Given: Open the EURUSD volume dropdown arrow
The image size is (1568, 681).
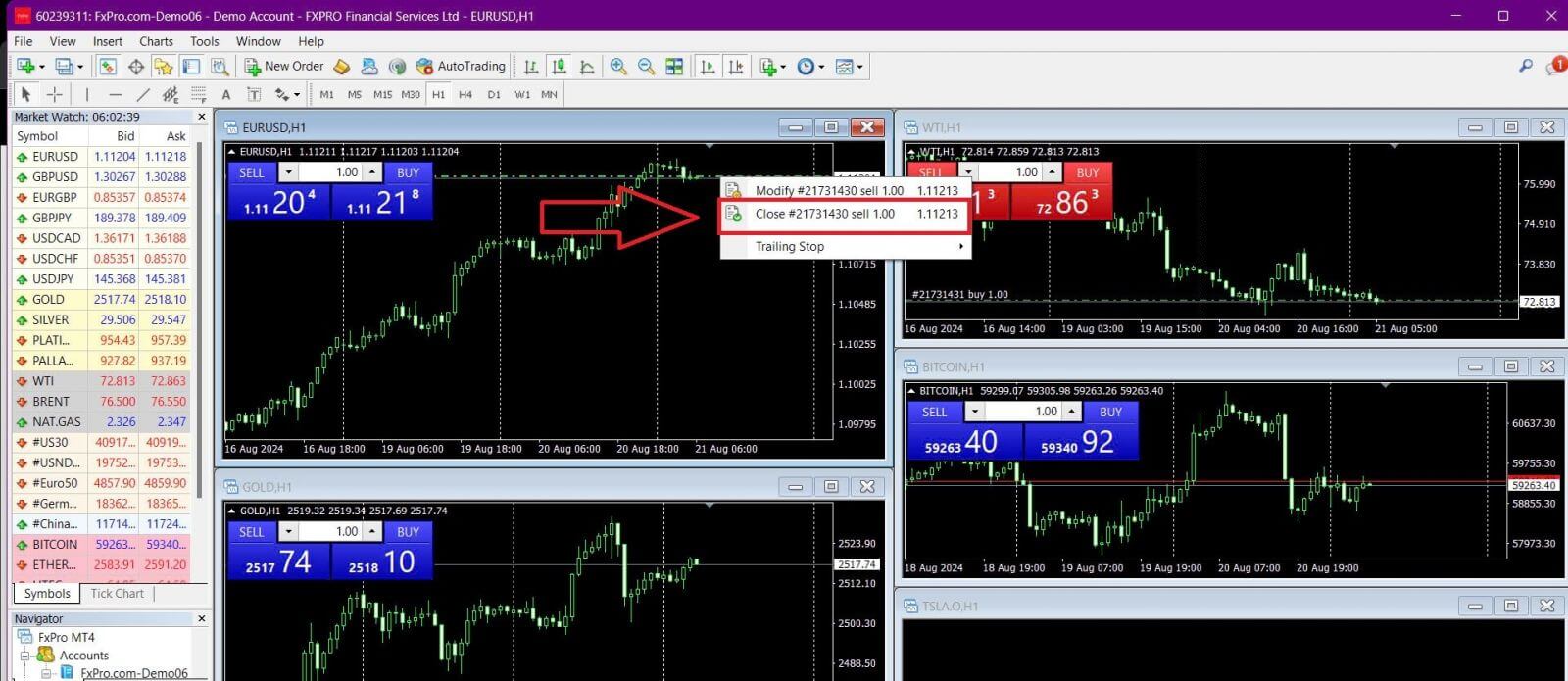Looking at the screenshot, I should point(288,172).
